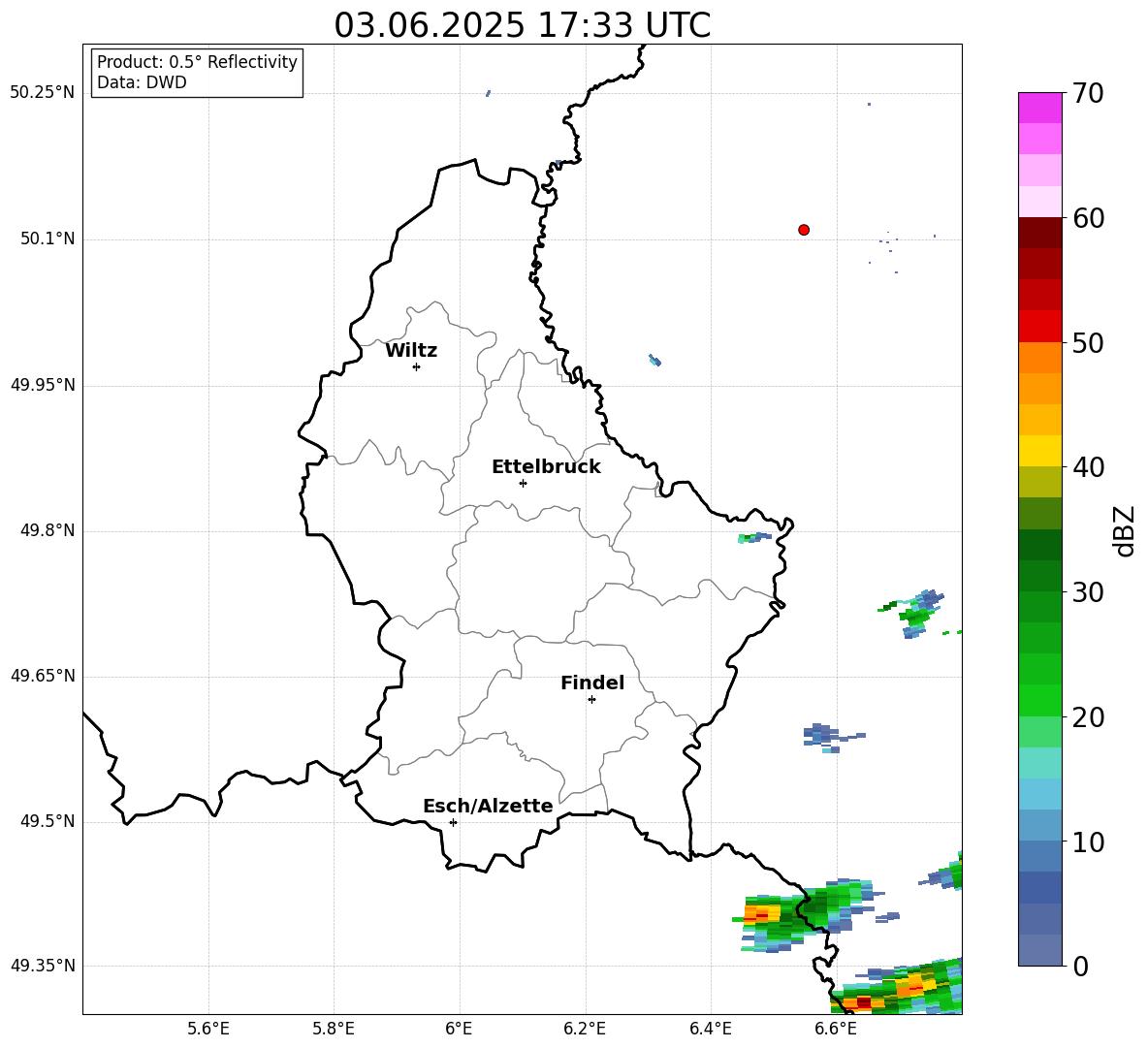Click the Wiltz label text
1148x1048 pixels.
click(411, 351)
